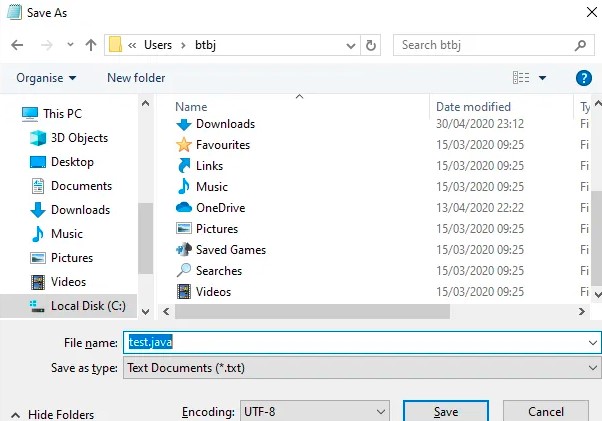The width and height of the screenshot is (602, 421).
Task: Sort by the Date modified column header
Action: (x=473, y=107)
